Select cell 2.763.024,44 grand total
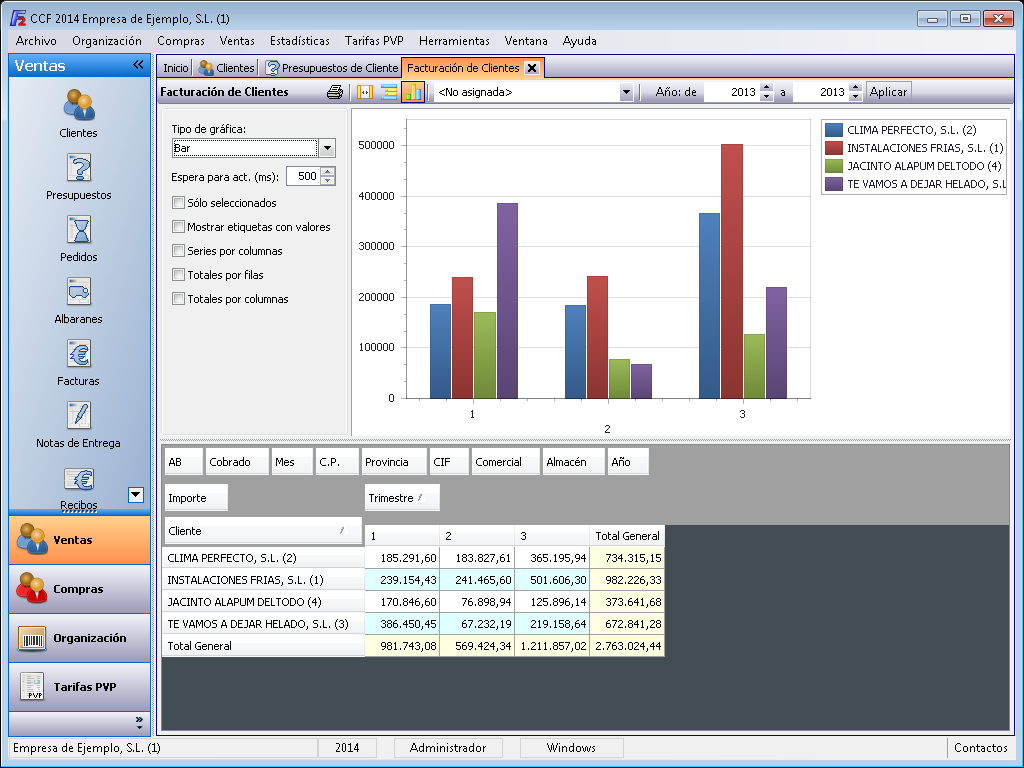Viewport: 1024px width, 768px height. [627, 646]
